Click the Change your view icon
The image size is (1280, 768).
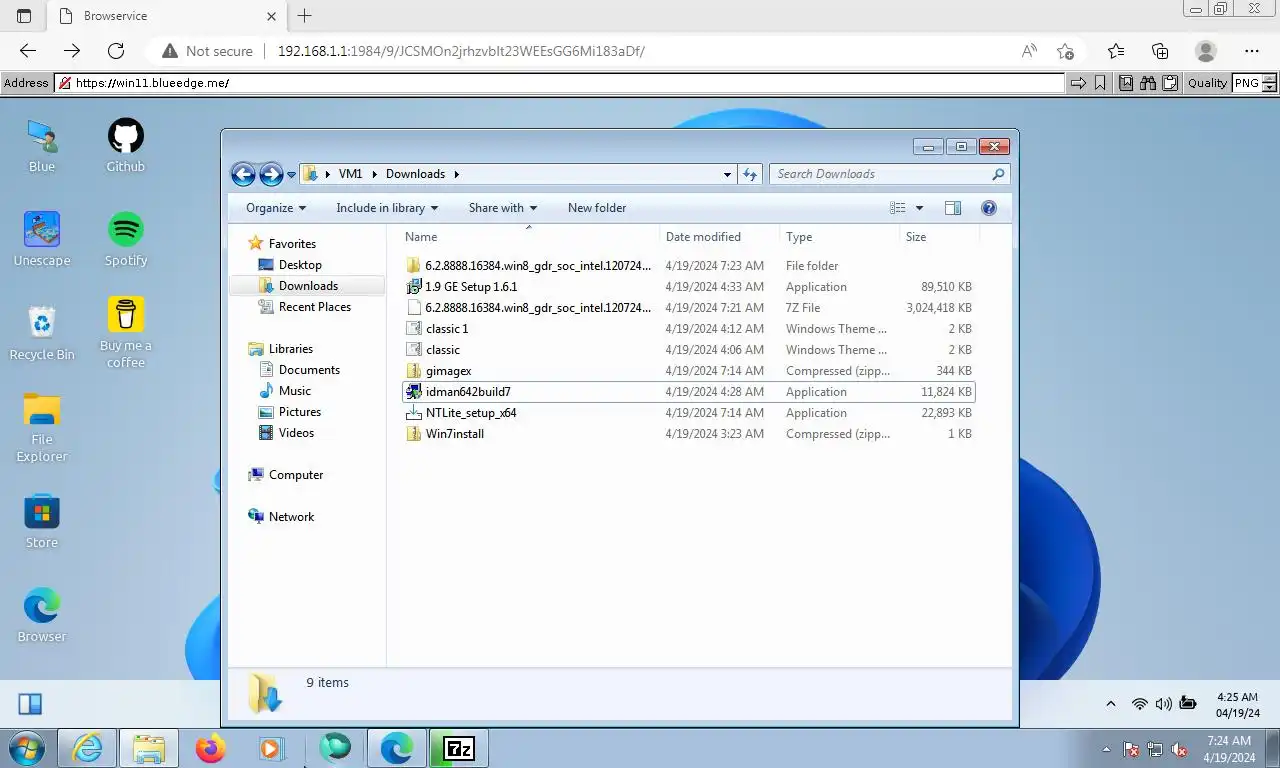coord(898,208)
